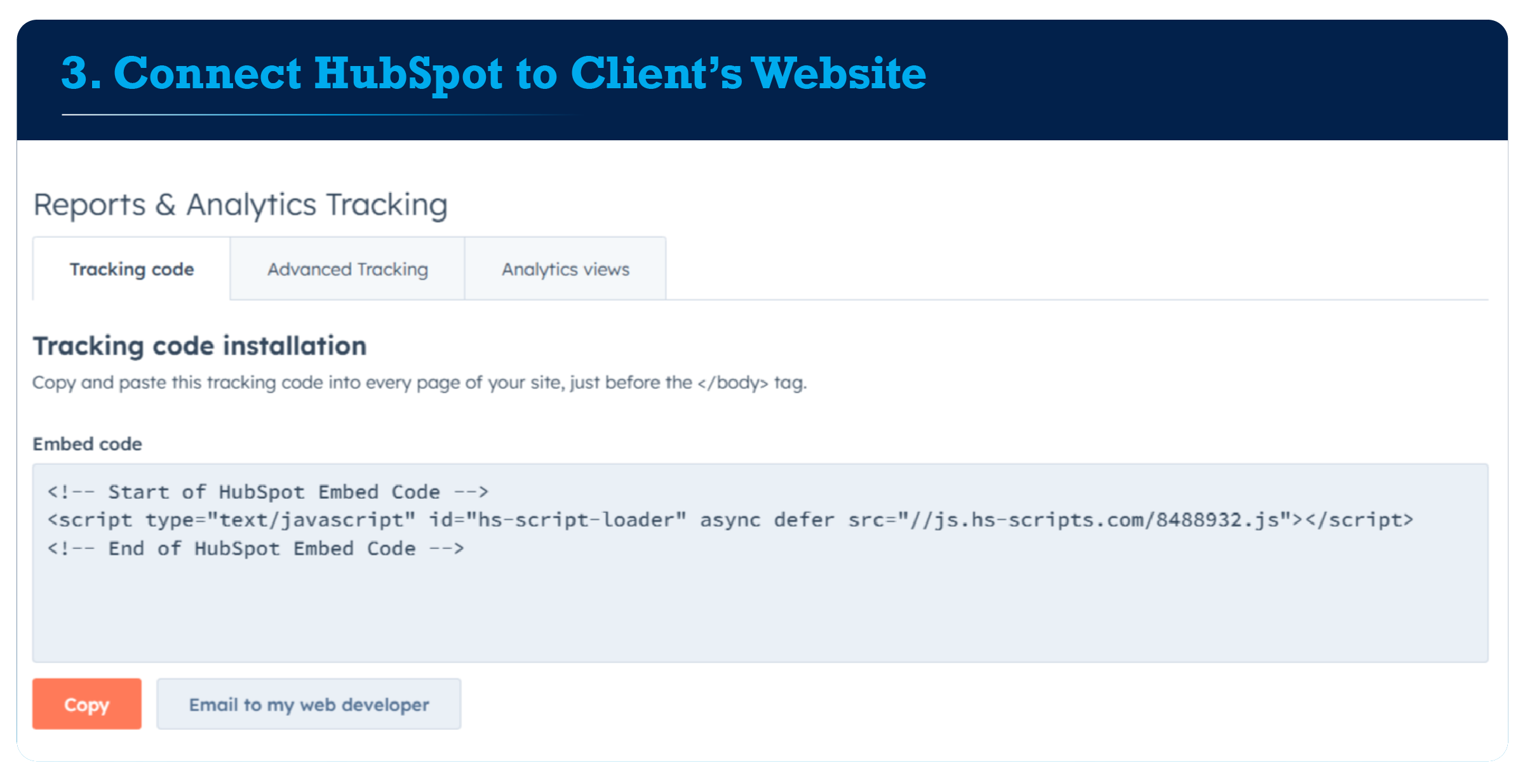Switch to the Tracking code tab
The width and height of the screenshot is (1525, 784).
(x=131, y=269)
